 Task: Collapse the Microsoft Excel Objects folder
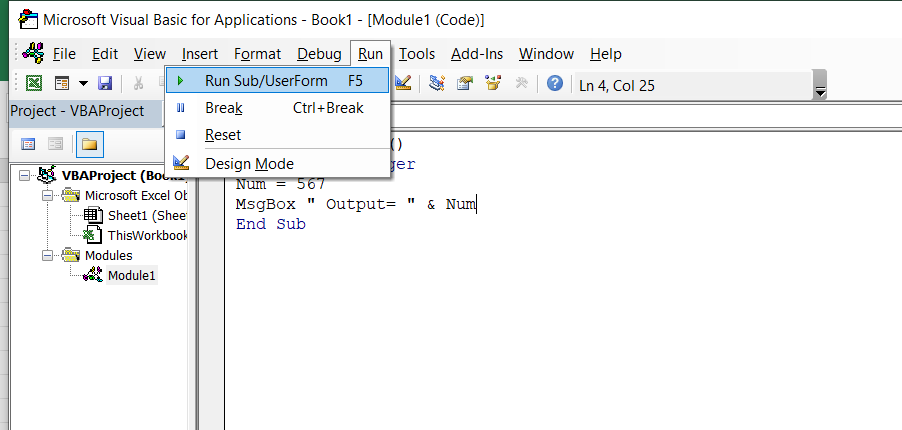(x=47, y=195)
